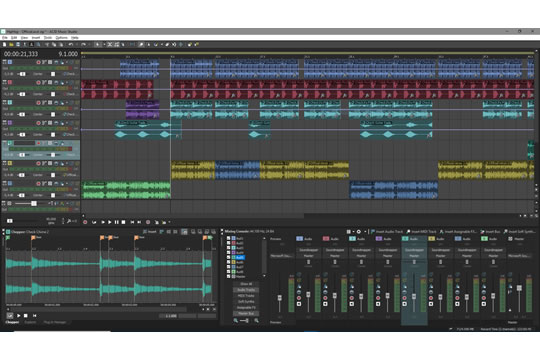Open edit tool dropdown arrow in toolbar
The width and height of the screenshot is (540, 360).
tap(104, 44)
